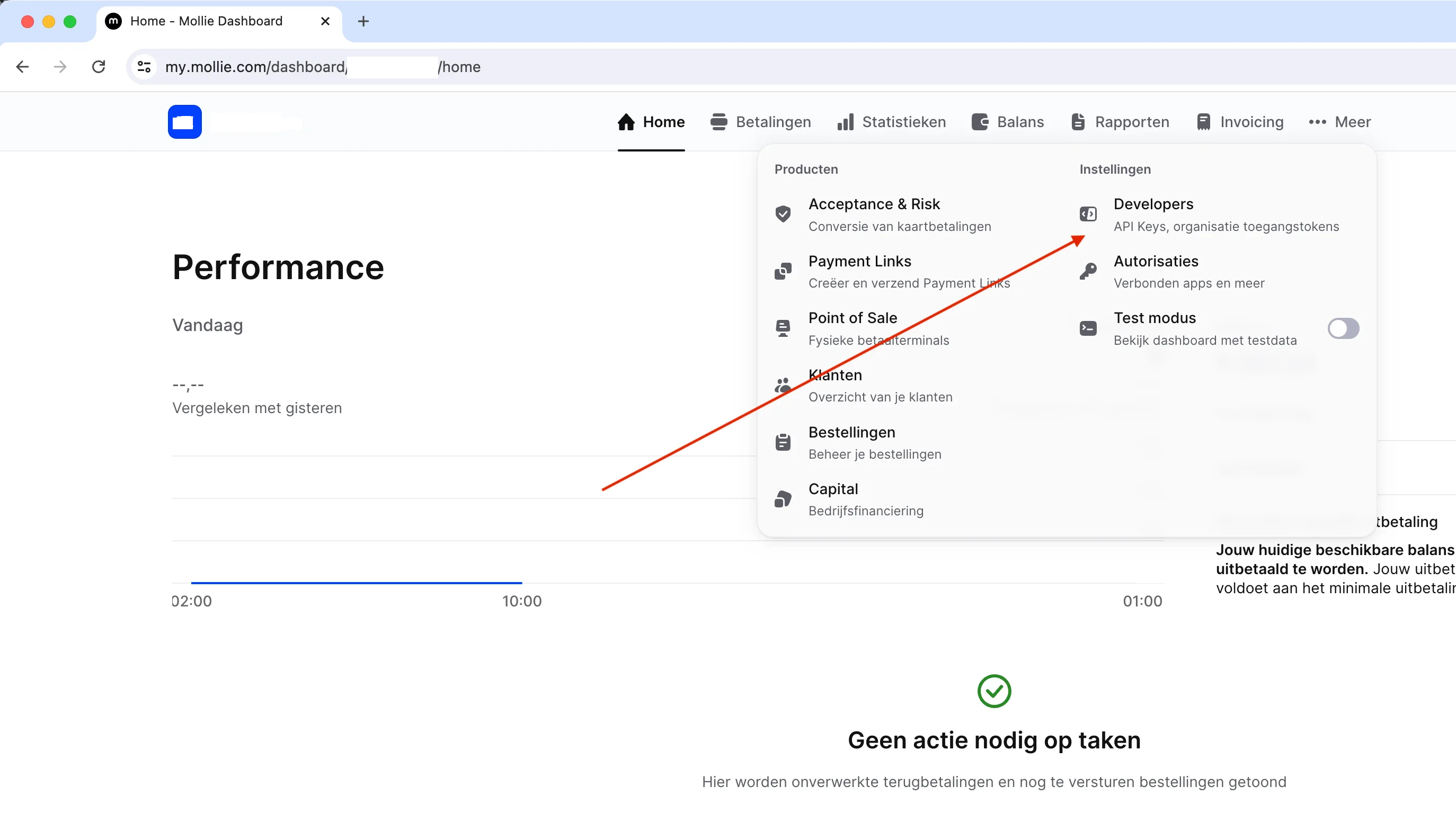Image resolution: width=1456 pixels, height=822 pixels.
Task: Open the Invoicing tab
Action: (1240, 122)
